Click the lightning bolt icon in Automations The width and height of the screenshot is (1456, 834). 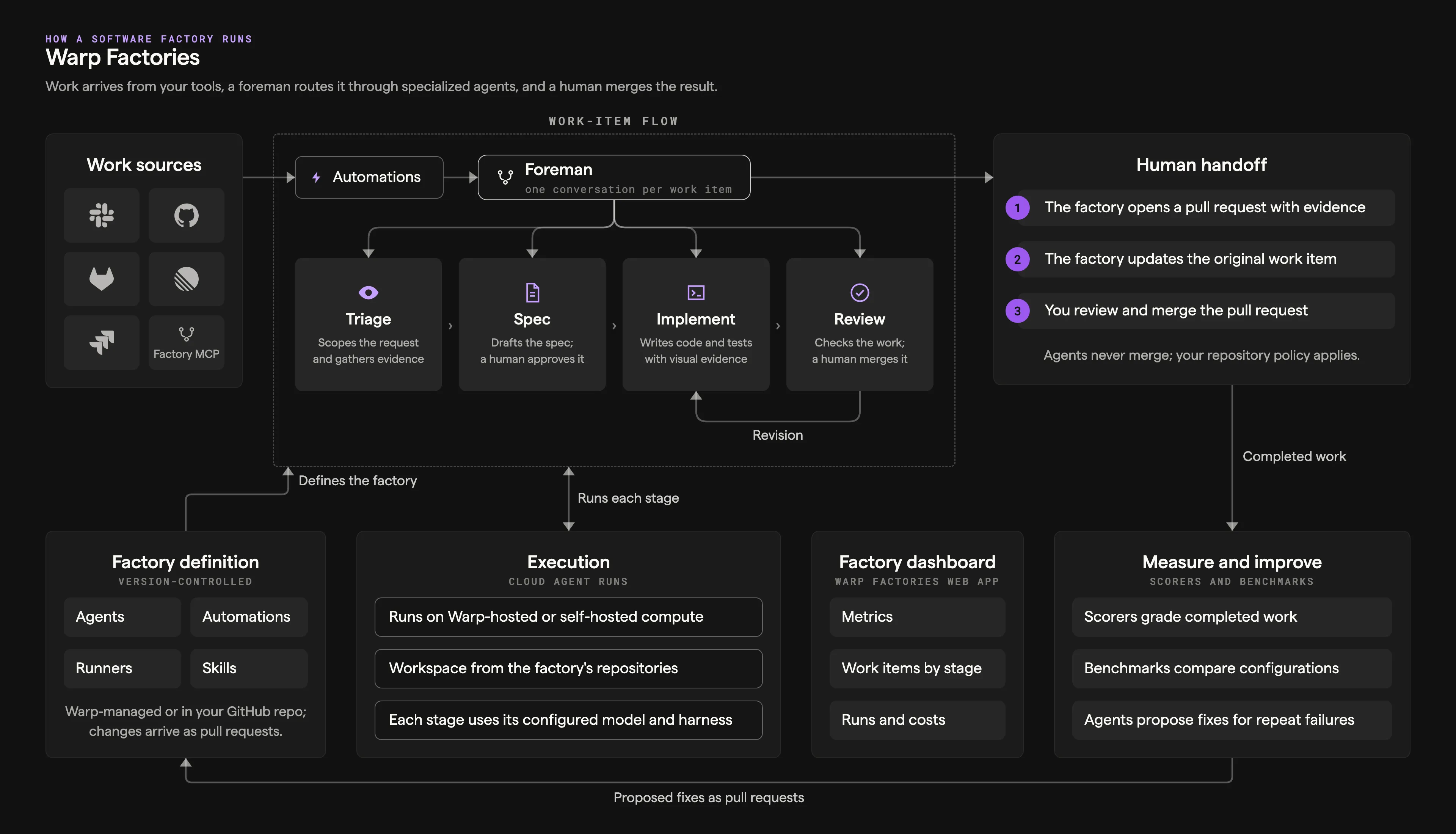pos(316,177)
